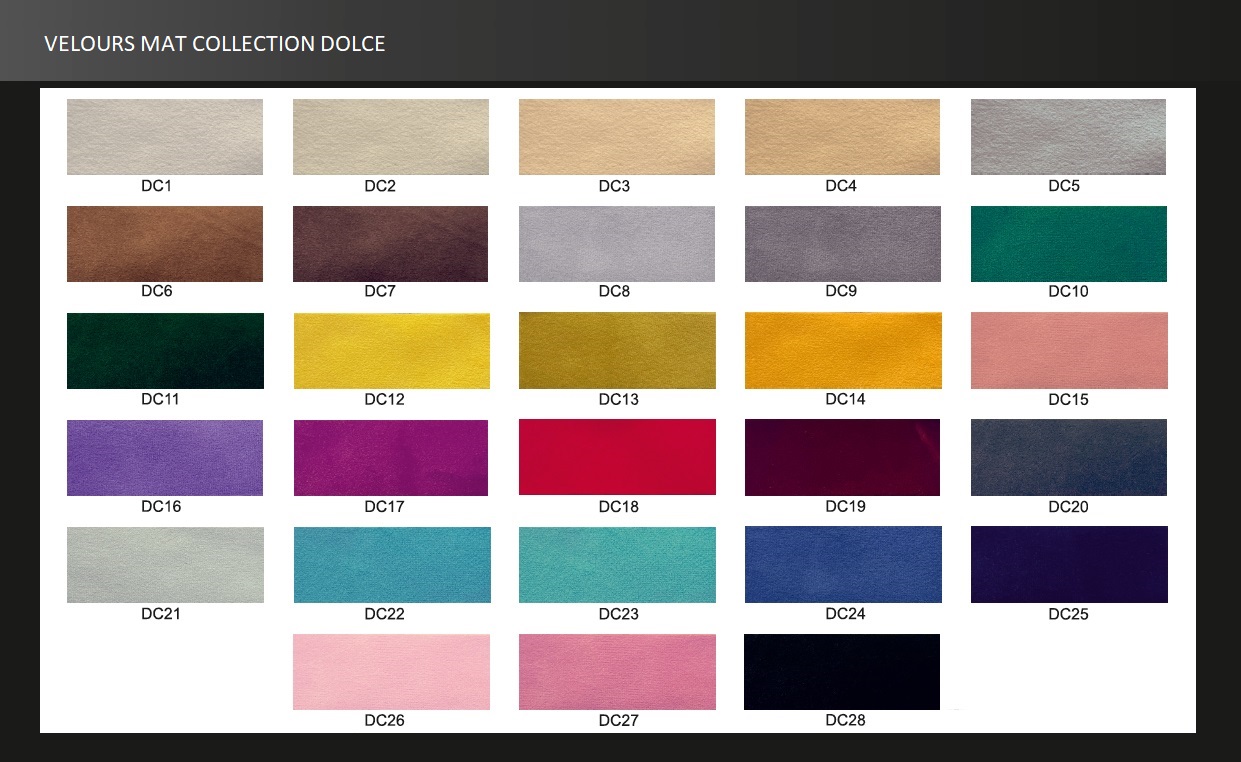Click the DC13 label text

click(618, 400)
